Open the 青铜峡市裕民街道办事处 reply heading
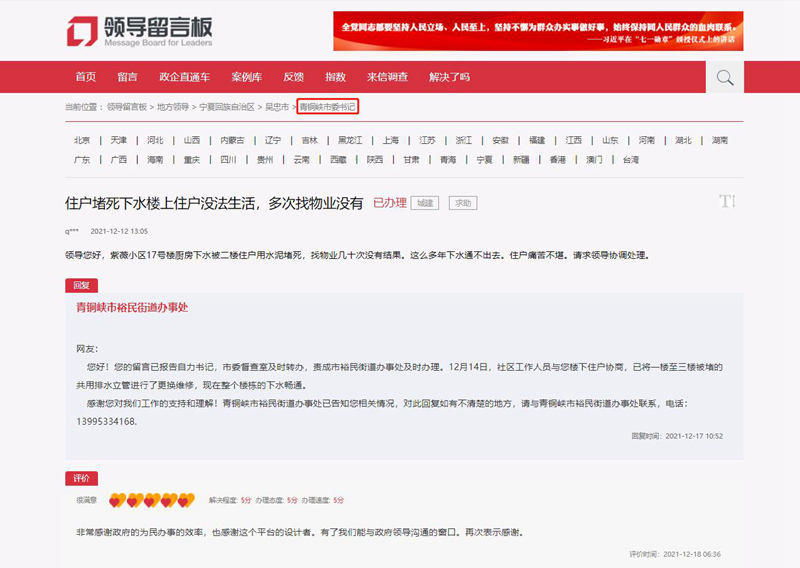Screen dimensions: 800x568 click(132, 308)
